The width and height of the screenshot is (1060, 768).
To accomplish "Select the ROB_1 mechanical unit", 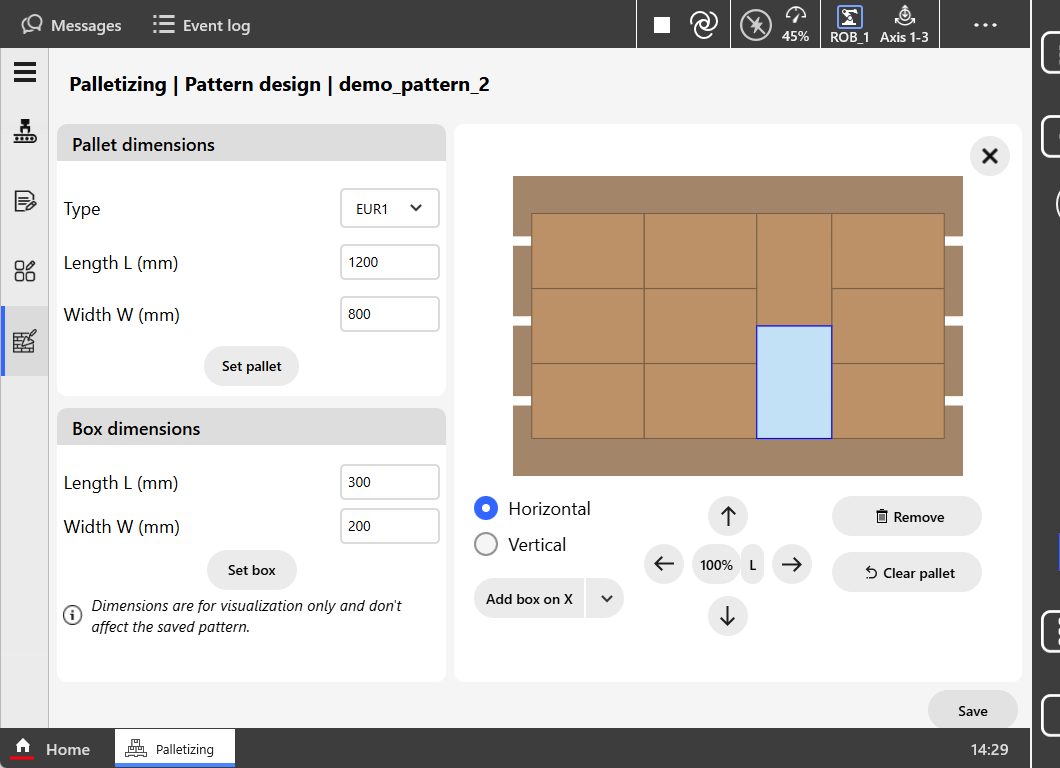I will (x=849, y=25).
